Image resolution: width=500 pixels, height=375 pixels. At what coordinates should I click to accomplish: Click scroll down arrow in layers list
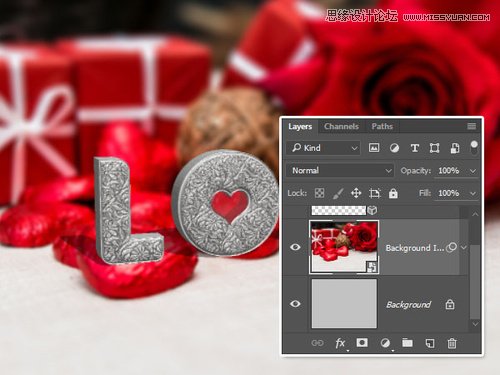tap(475, 324)
